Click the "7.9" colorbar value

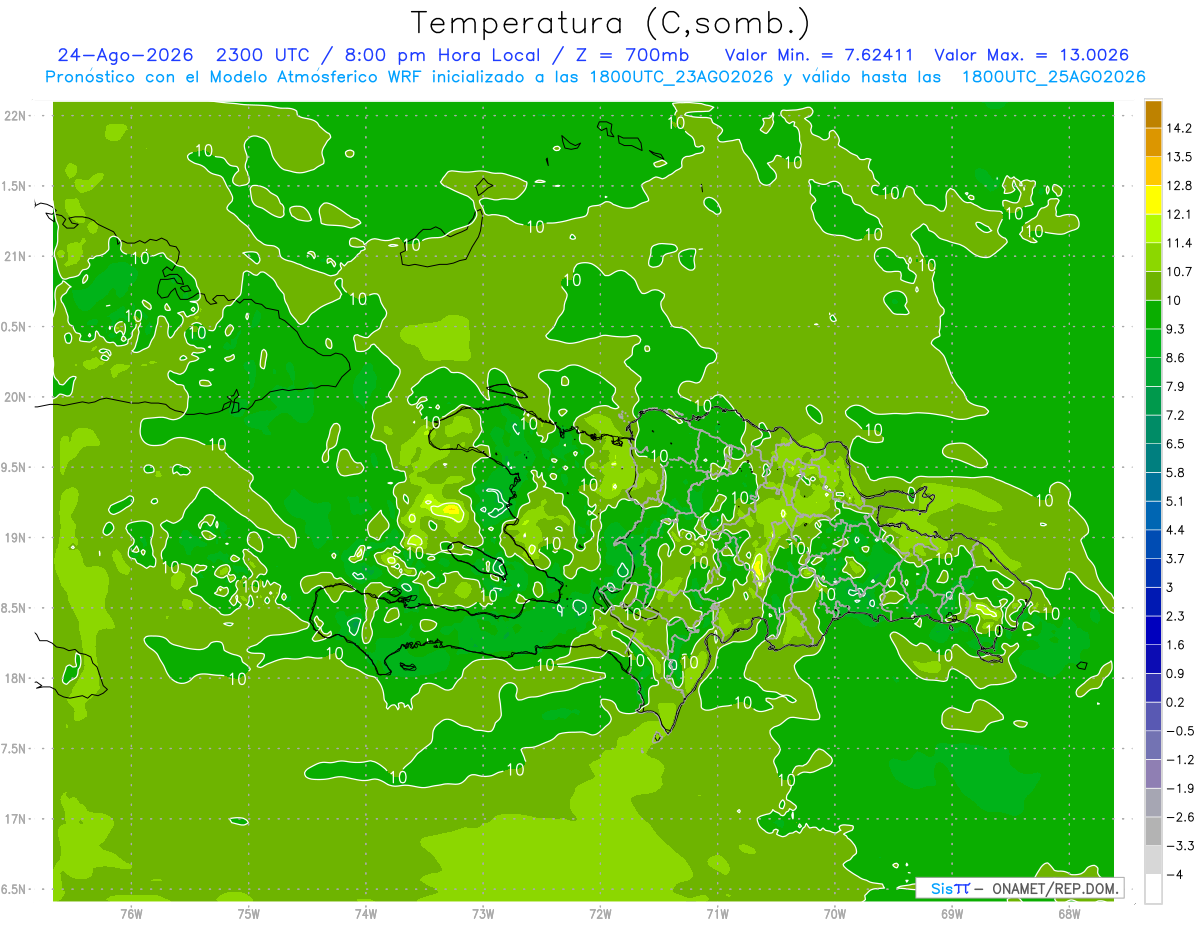click(x=1177, y=386)
